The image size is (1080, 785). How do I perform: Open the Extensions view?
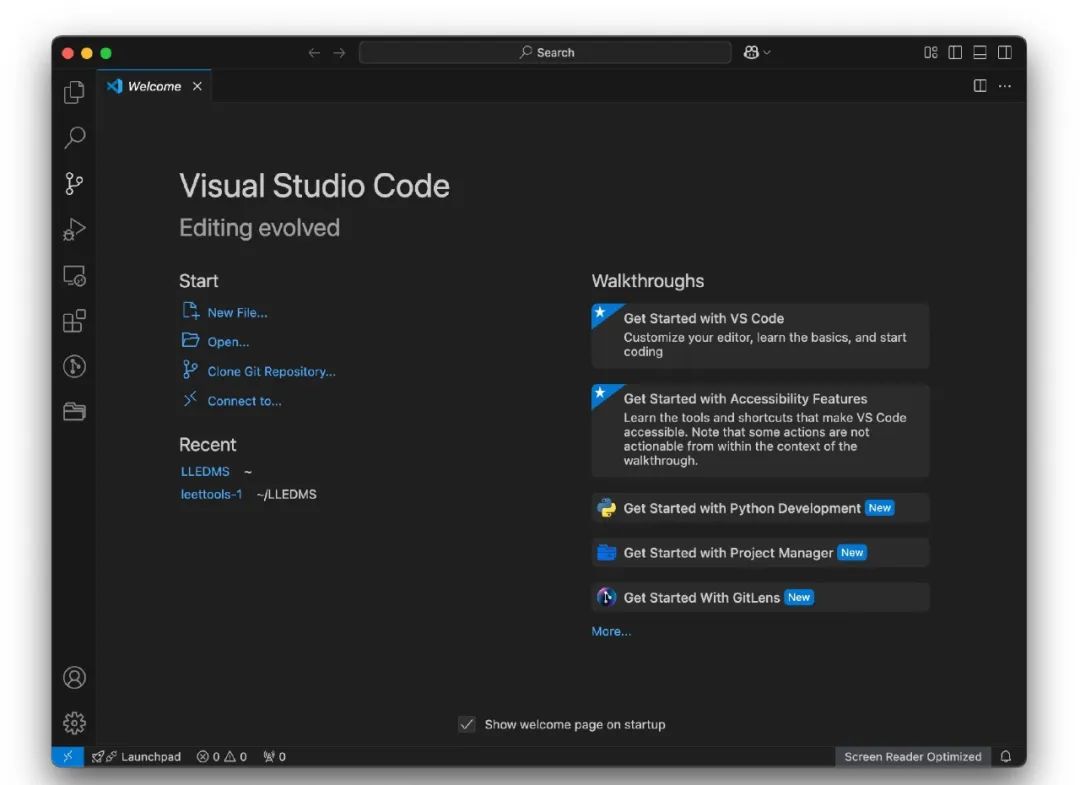[x=74, y=321]
